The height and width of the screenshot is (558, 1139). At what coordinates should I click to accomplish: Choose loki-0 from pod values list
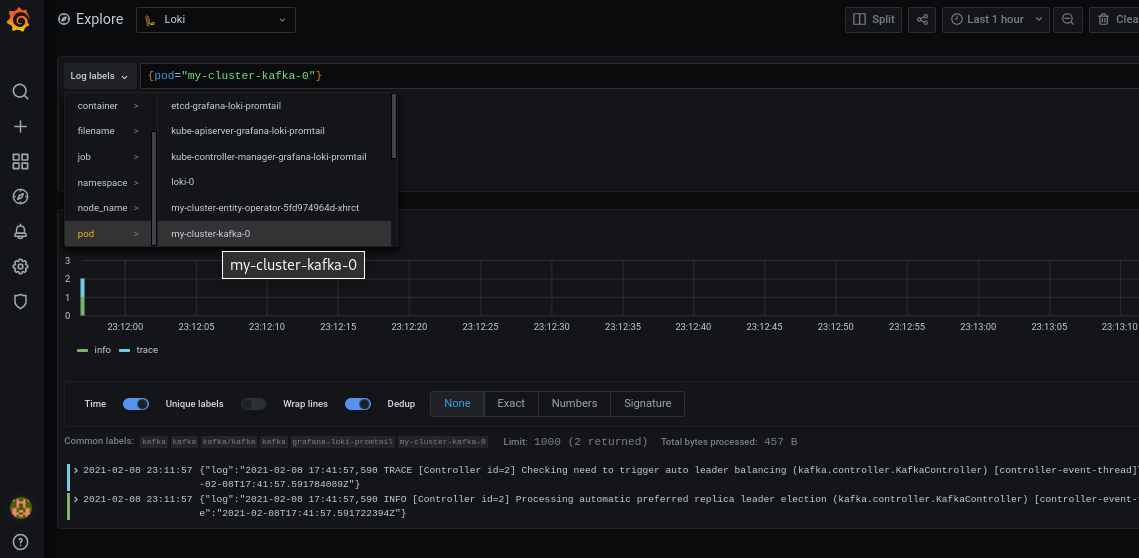[x=183, y=182]
